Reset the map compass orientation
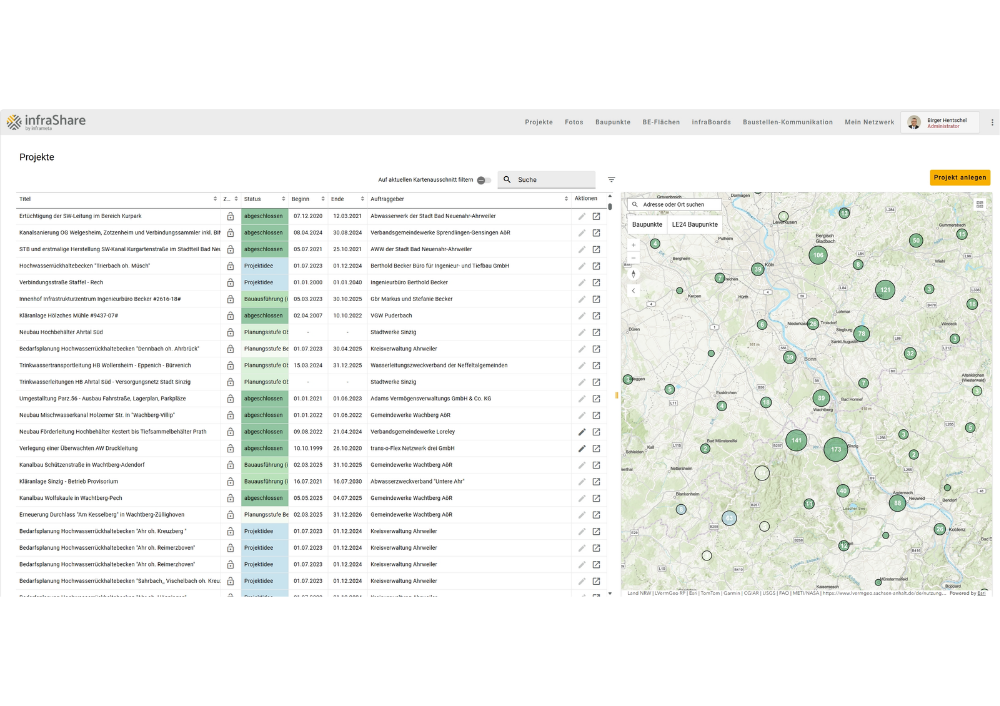The image size is (1000, 706). coord(633,274)
